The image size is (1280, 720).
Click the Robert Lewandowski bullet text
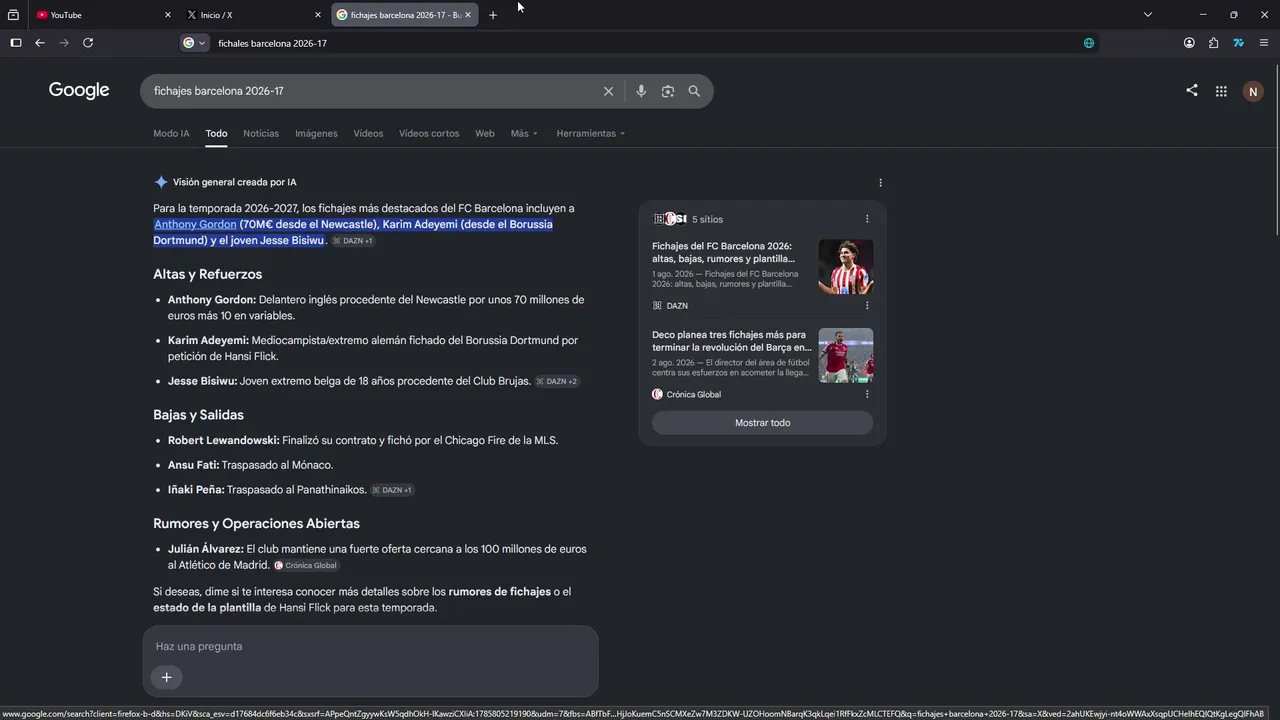click(363, 440)
